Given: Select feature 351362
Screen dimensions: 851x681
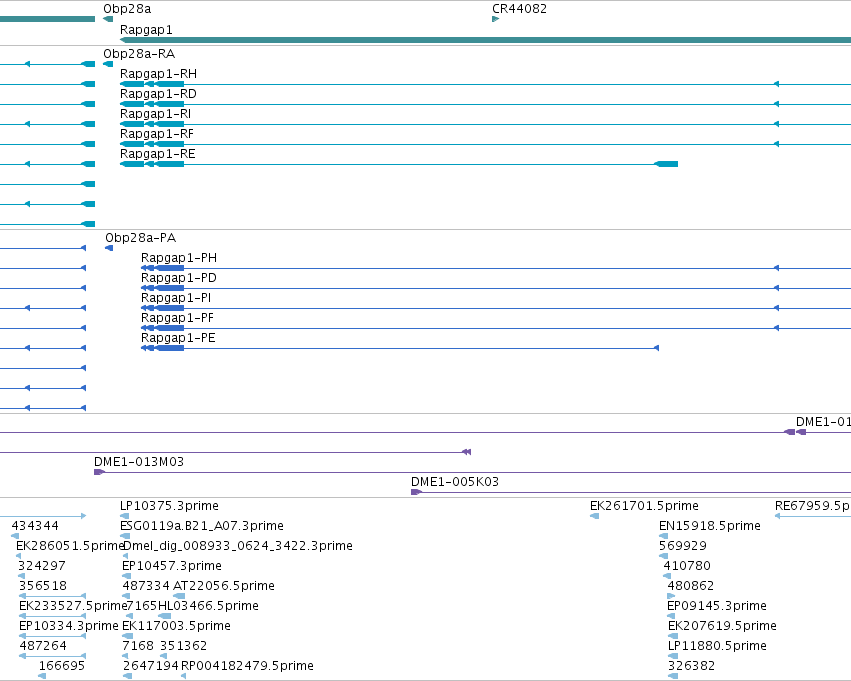Looking at the screenshot, I should 183,646.
